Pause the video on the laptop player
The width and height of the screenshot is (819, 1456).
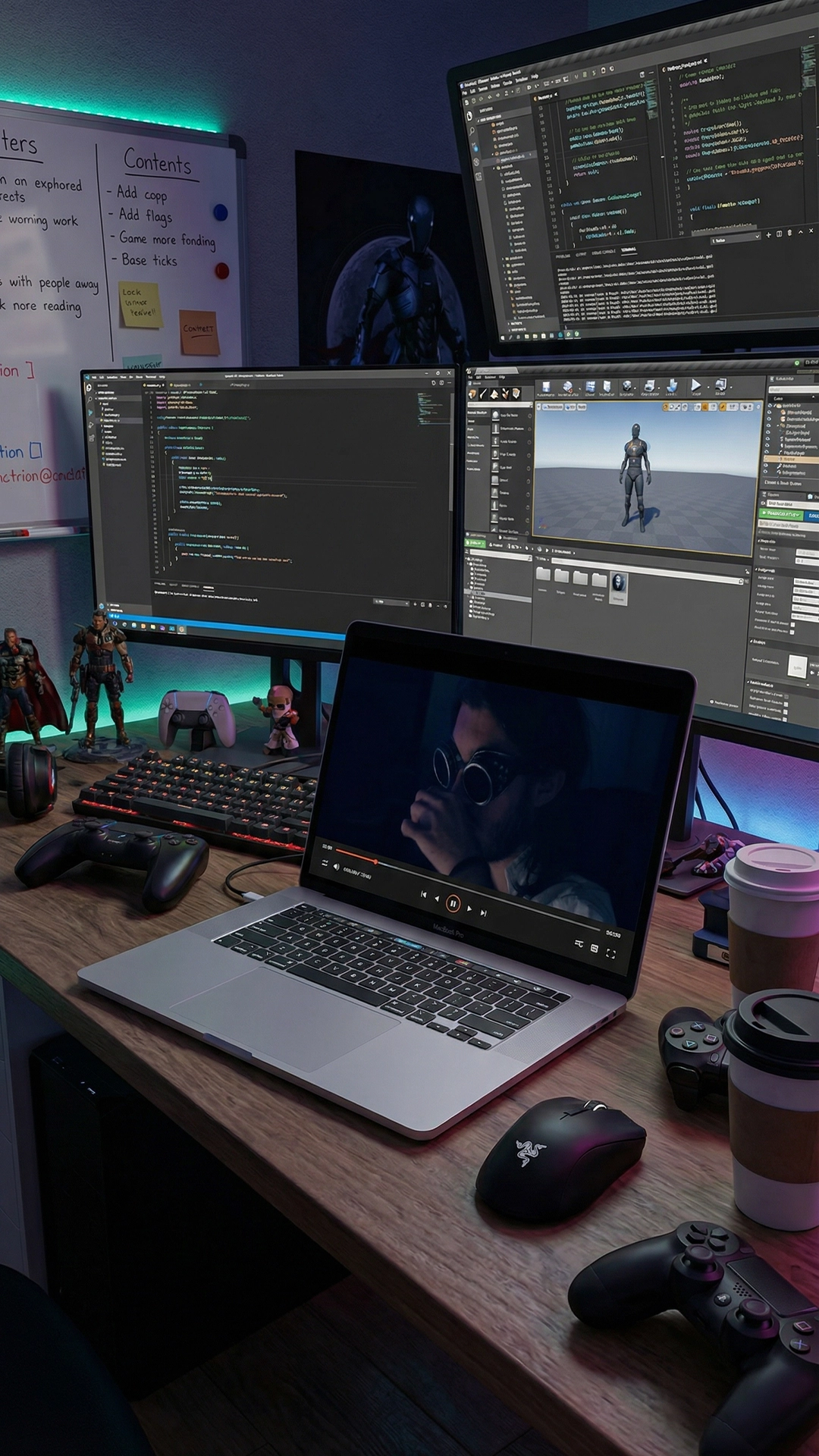pyautogui.click(x=453, y=902)
